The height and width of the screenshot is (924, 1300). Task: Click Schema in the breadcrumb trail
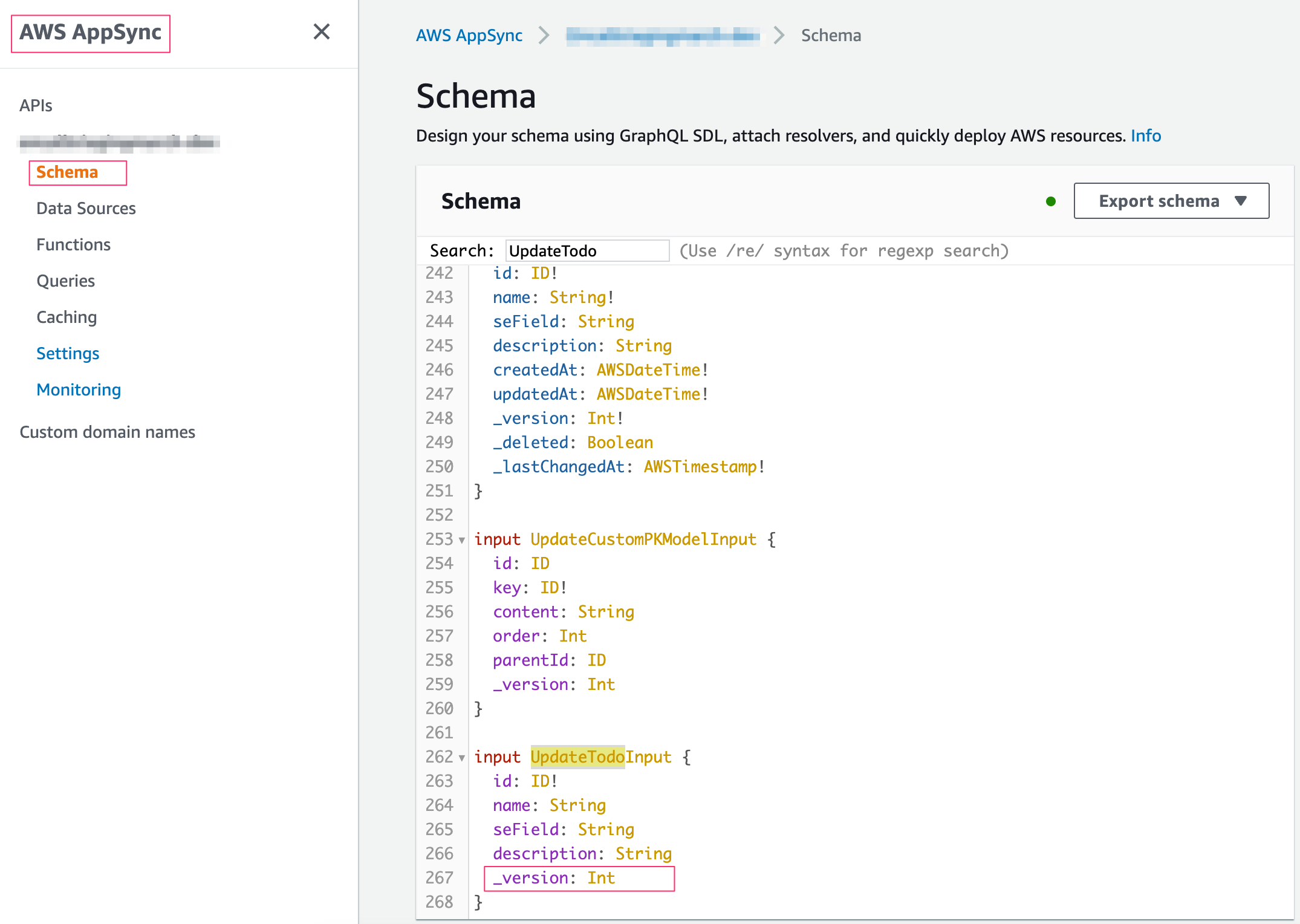point(831,35)
